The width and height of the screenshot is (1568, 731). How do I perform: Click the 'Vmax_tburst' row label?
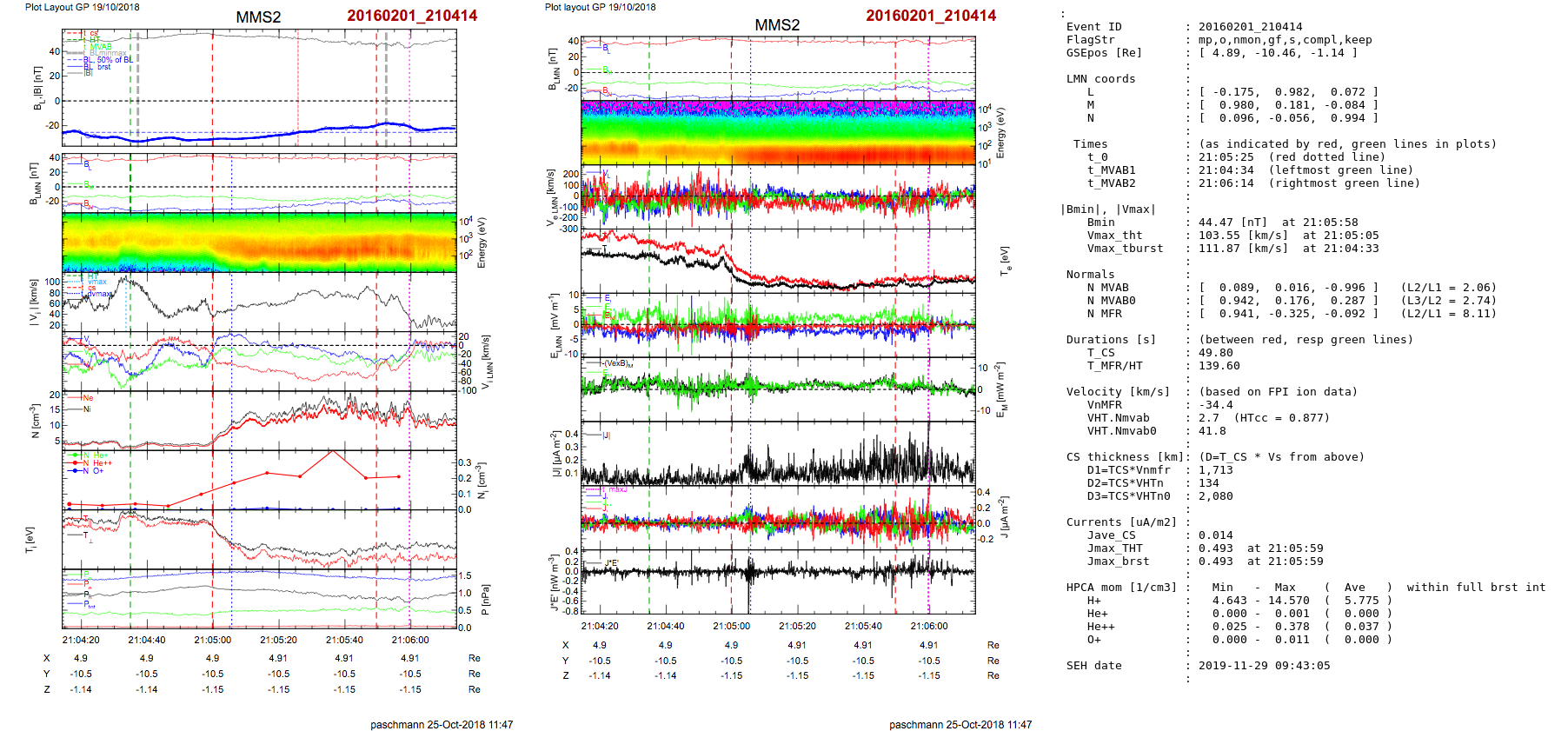point(1125,249)
